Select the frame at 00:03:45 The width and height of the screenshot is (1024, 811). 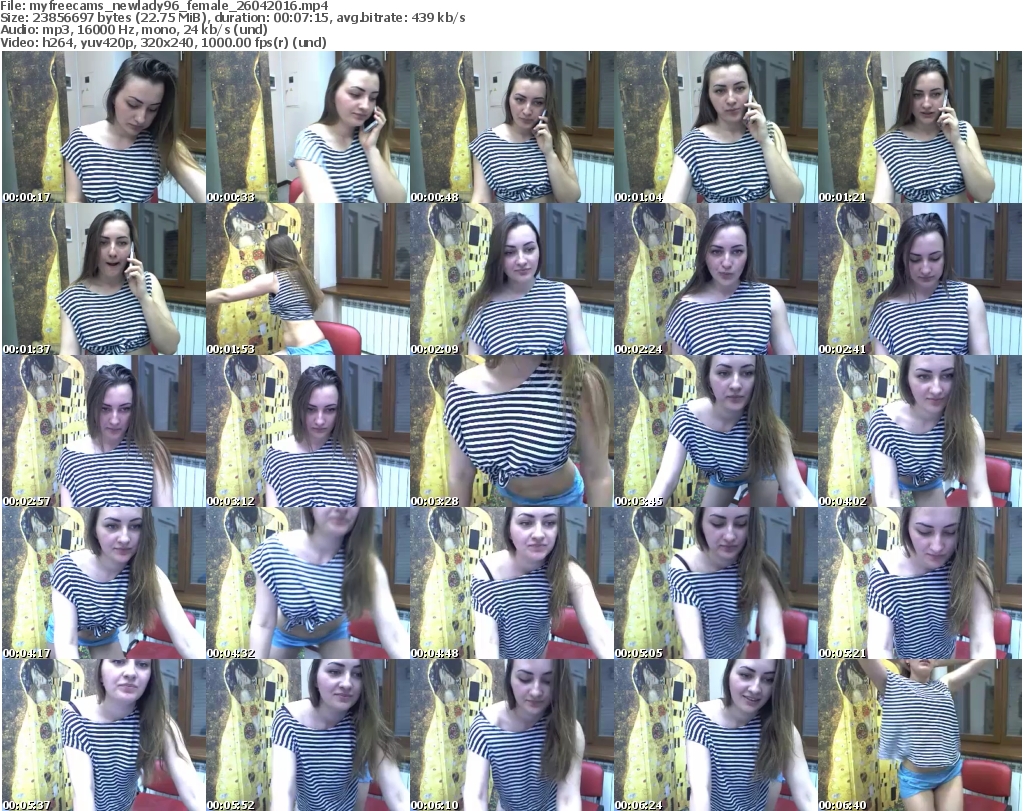pyautogui.click(x=715, y=432)
